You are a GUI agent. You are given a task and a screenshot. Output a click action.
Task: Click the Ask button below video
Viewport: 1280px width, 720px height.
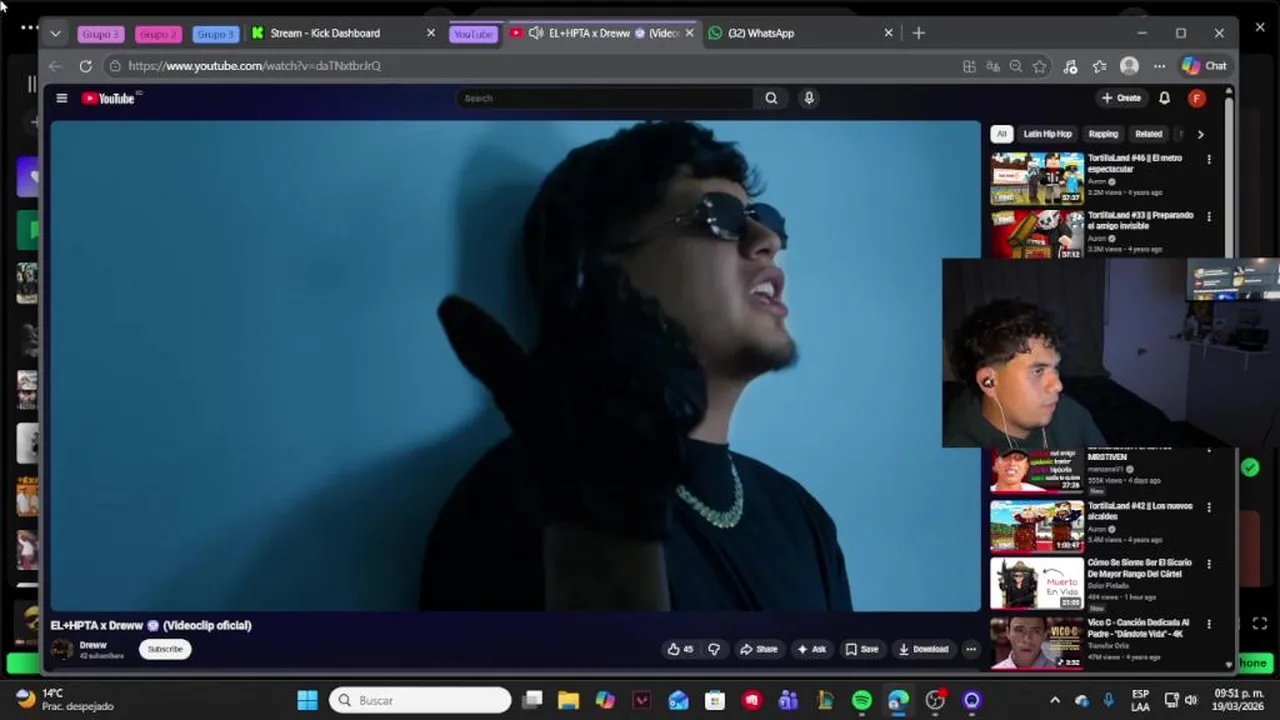pos(811,649)
